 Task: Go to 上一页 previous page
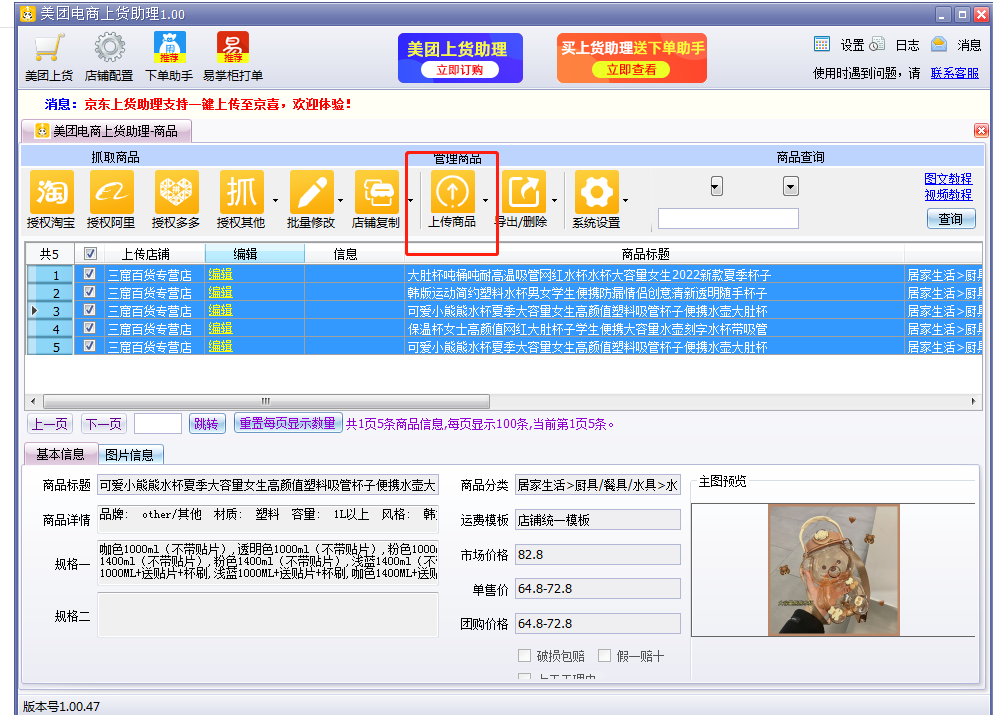click(50, 424)
